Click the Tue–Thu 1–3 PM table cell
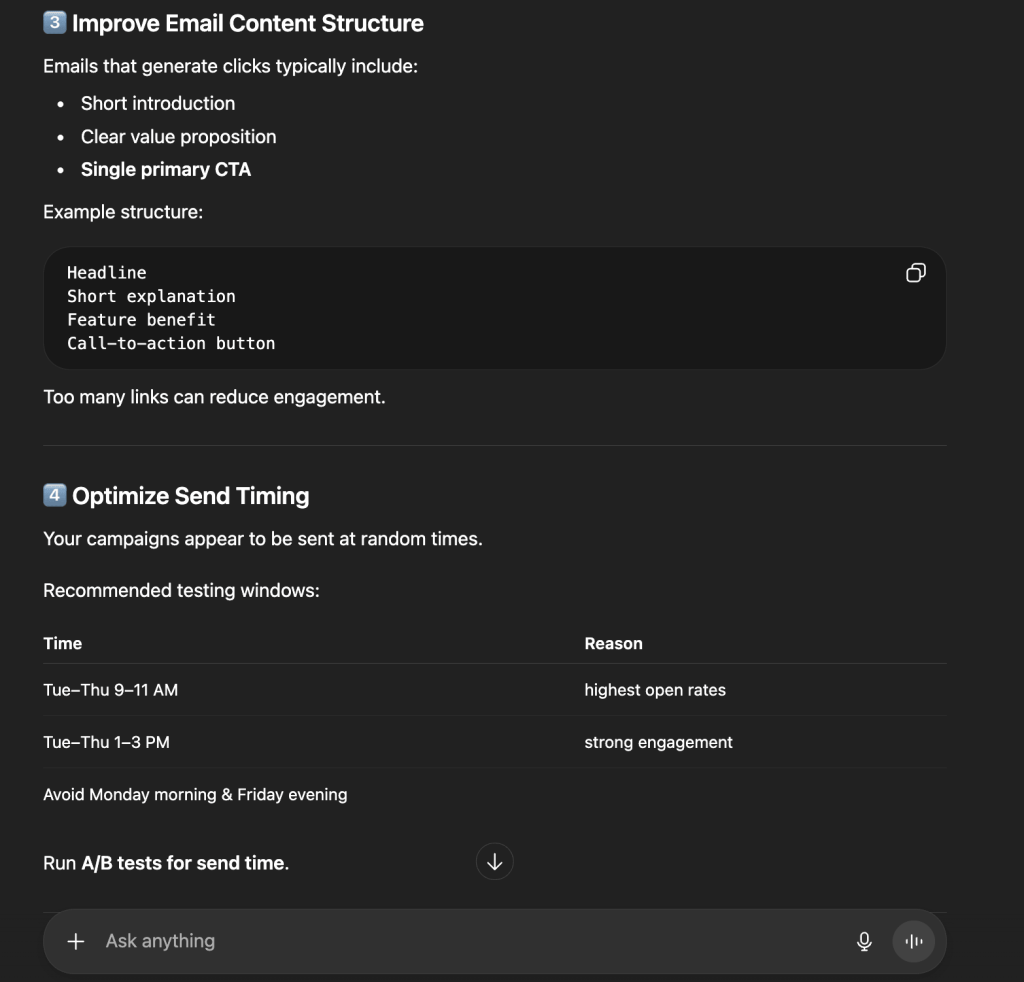1024x982 pixels. pyautogui.click(x=107, y=742)
